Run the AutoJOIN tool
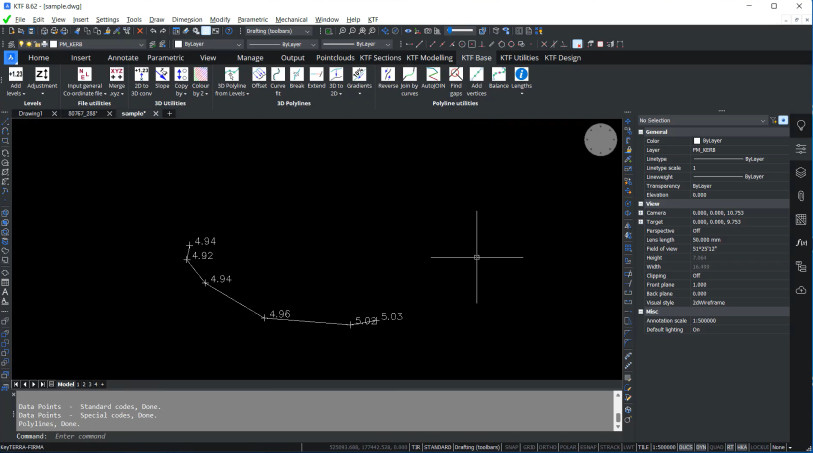This screenshot has height=453, width=813. point(433,78)
